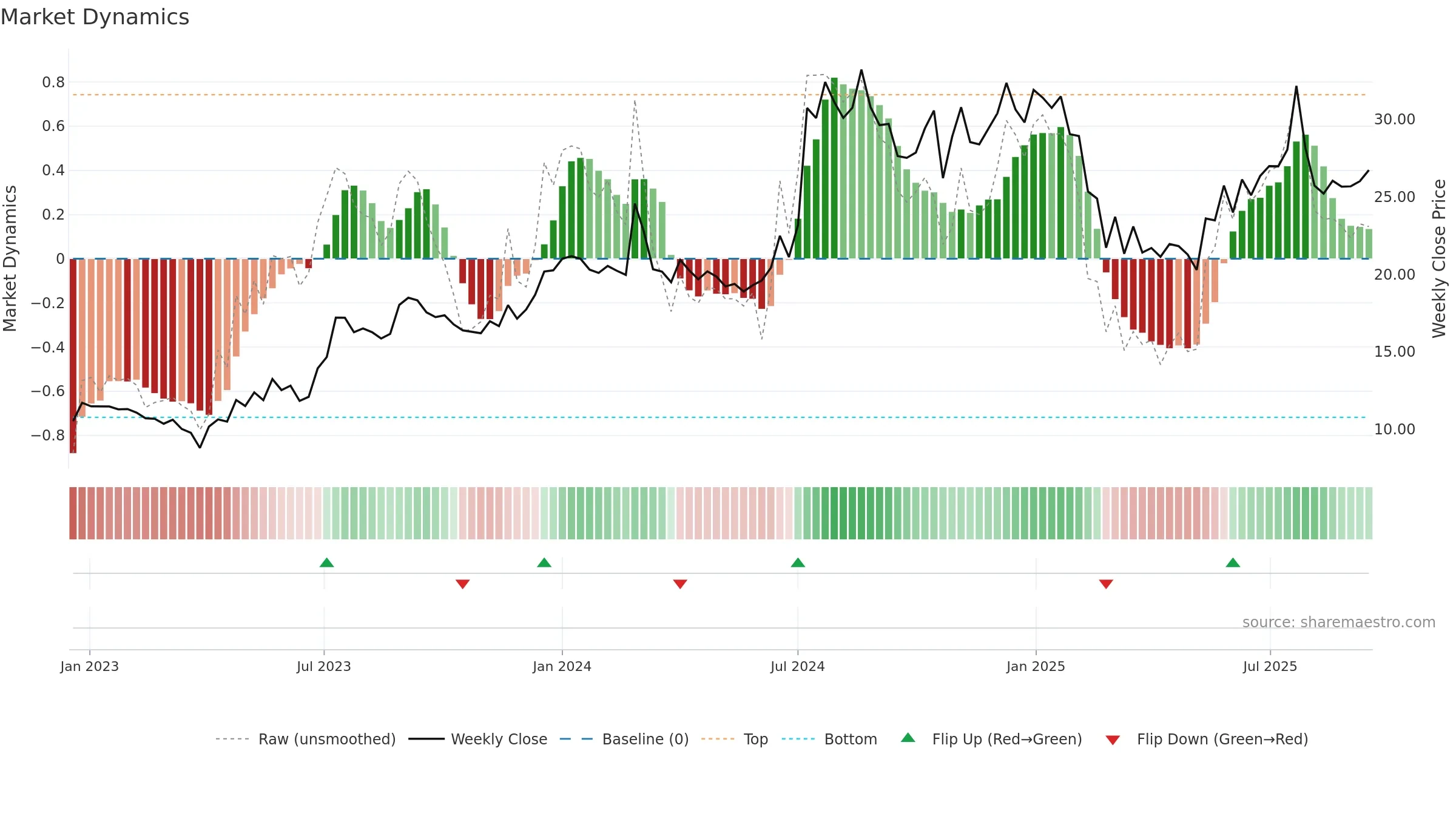Toggle the Flip Down (Green→Red) legend entry
The height and width of the screenshot is (819, 1456).
(1207, 739)
